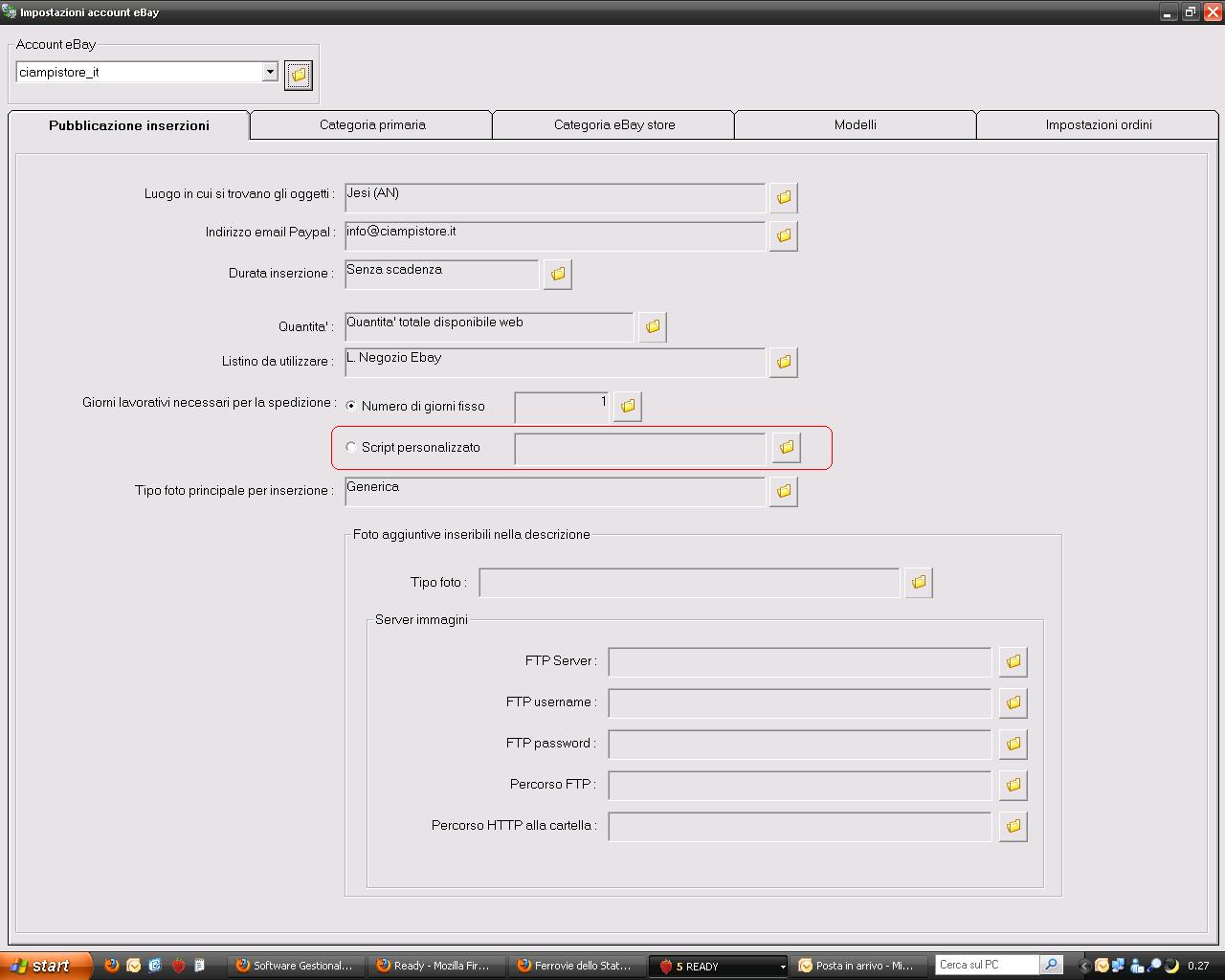1225x980 pixels.
Task: Show hidden system tray icons
Action: point(1084,966)
